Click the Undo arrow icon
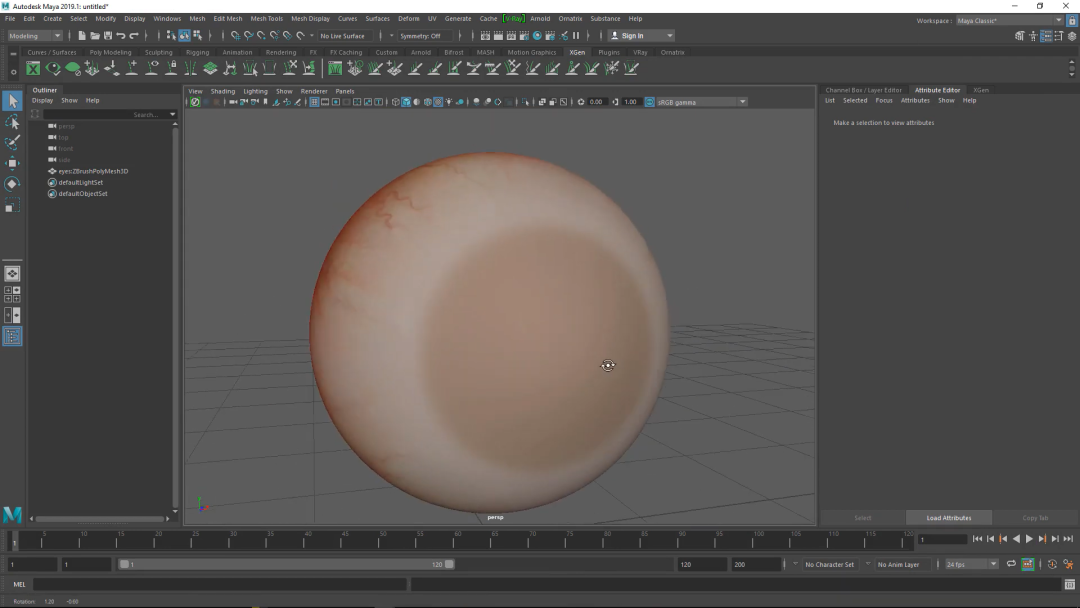 coord(121,36)
